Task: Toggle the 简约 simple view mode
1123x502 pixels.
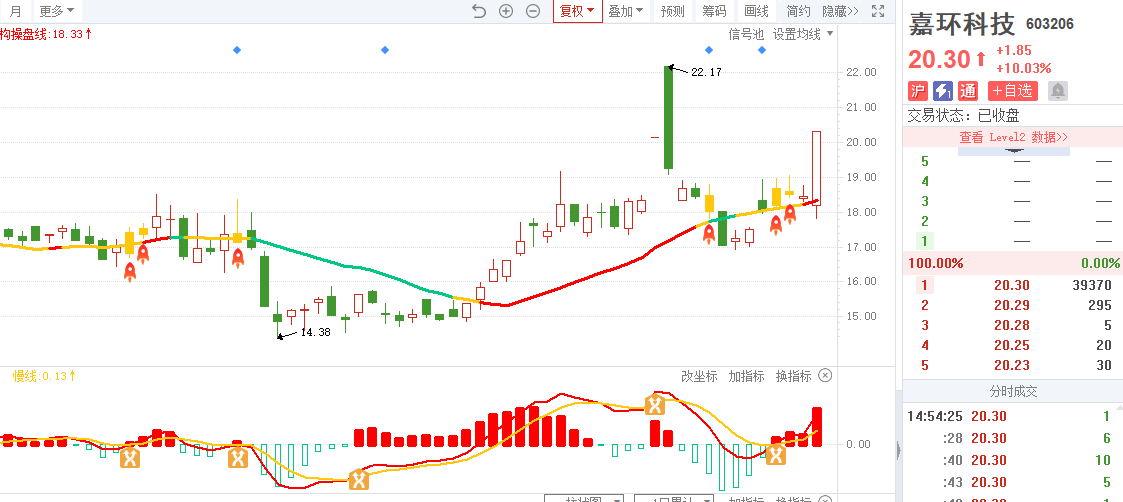Action: click(798, 11)
